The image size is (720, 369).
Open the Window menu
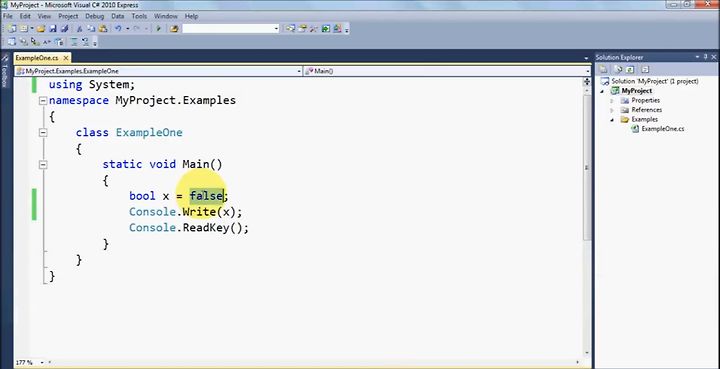pos(166,16)
